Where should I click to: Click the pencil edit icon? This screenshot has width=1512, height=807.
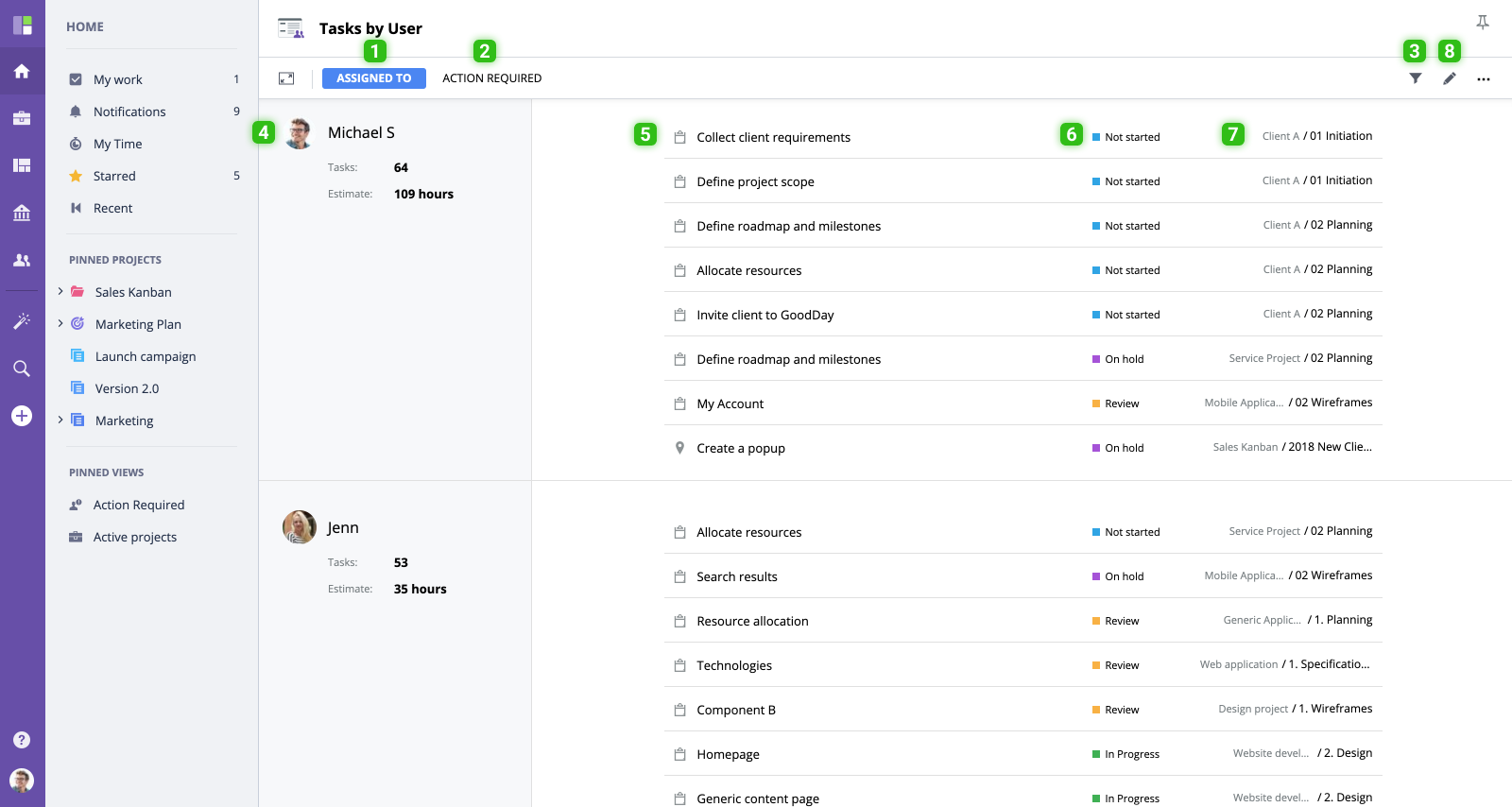click(1449, 78)
